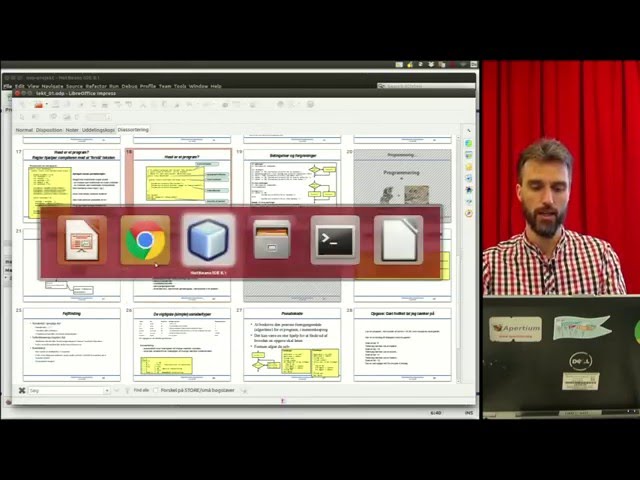Close the find toolbar with X icon
Viewport: 640px width, 480px height.
(x=22, y=390)
